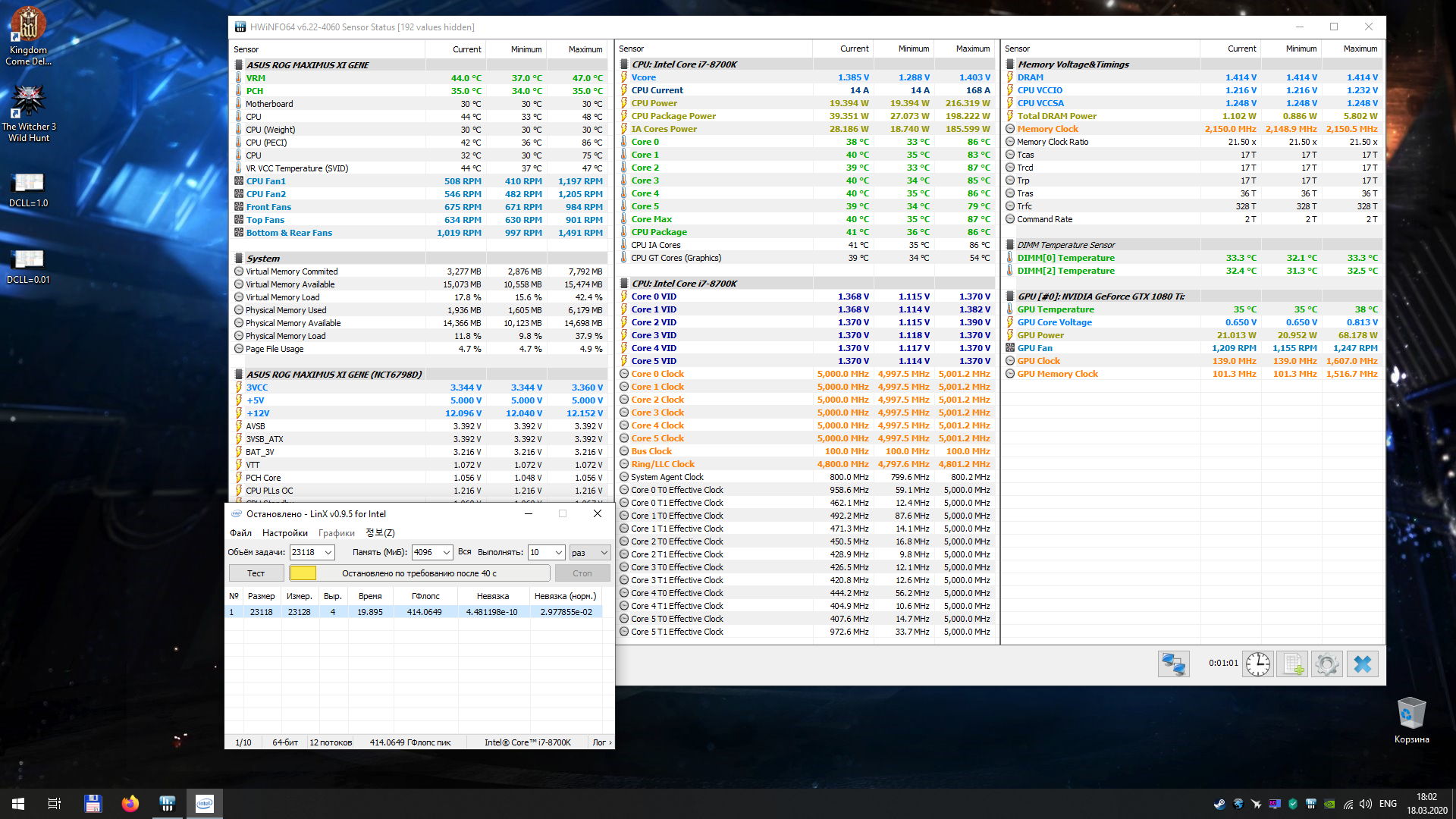1456x819 pixels.
Task: Expand the problem size dropdown 23118
Action: coord(328,553)
